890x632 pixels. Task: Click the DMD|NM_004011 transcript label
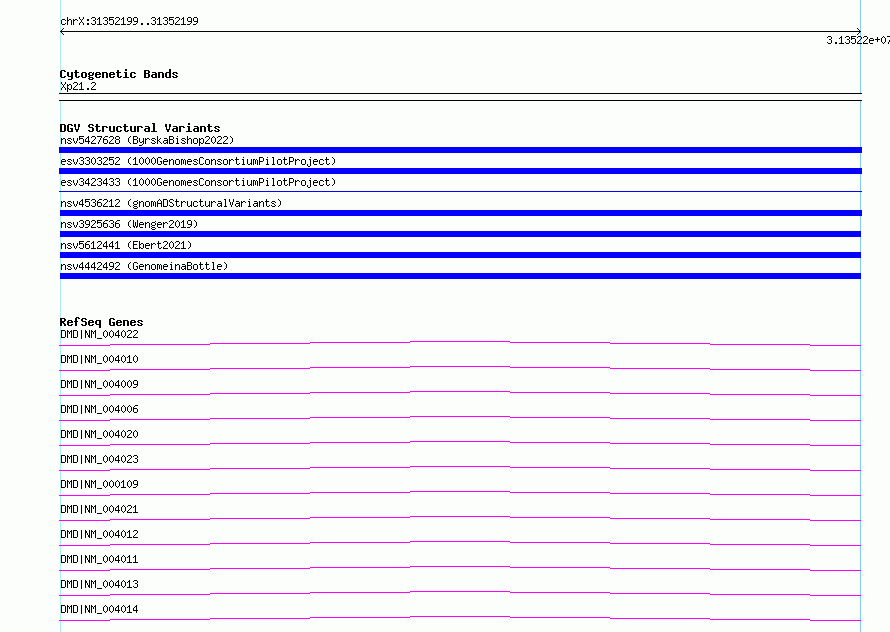(x=99, y=559)
